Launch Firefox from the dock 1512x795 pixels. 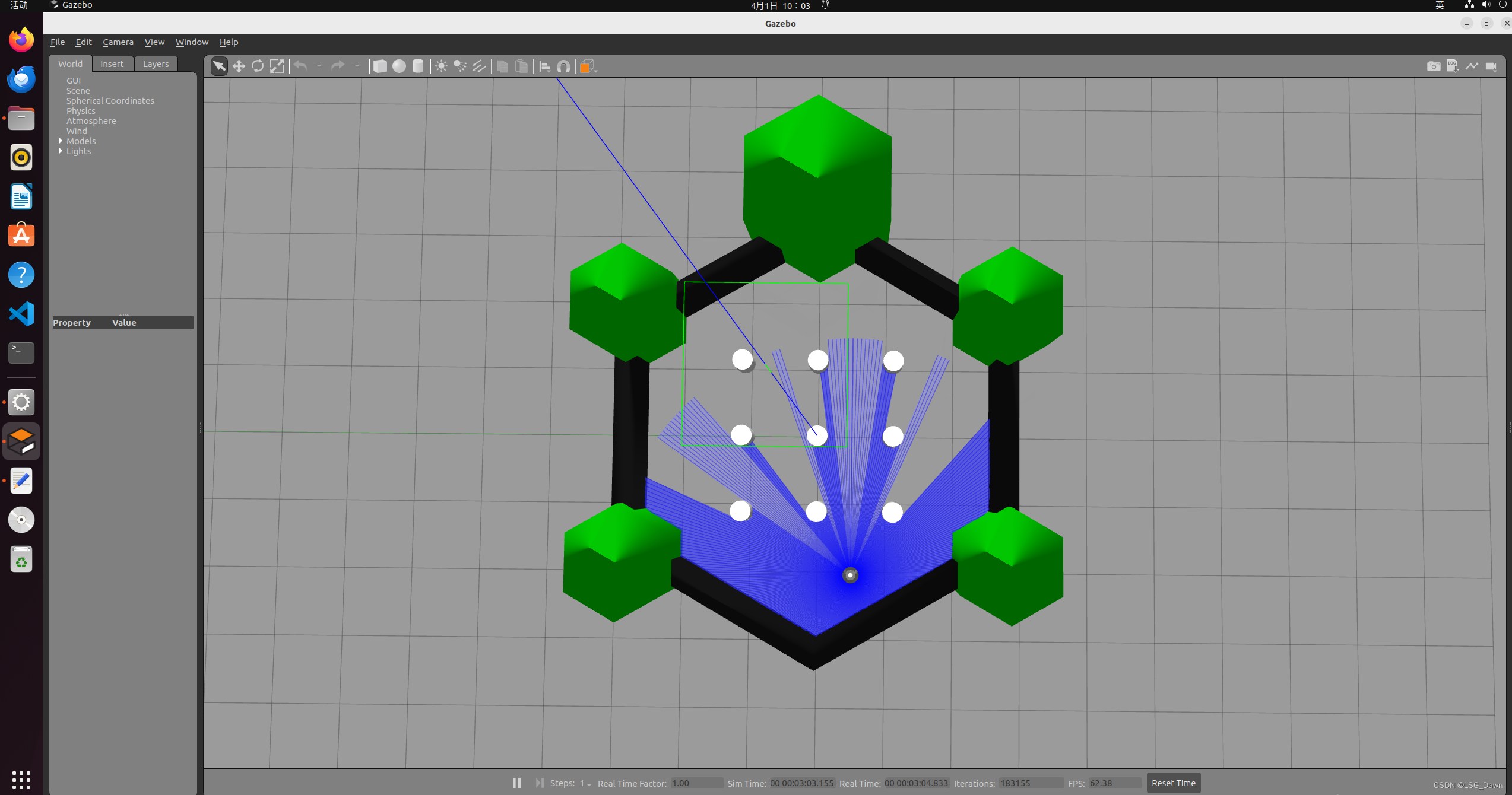click(x=21, y=39)
